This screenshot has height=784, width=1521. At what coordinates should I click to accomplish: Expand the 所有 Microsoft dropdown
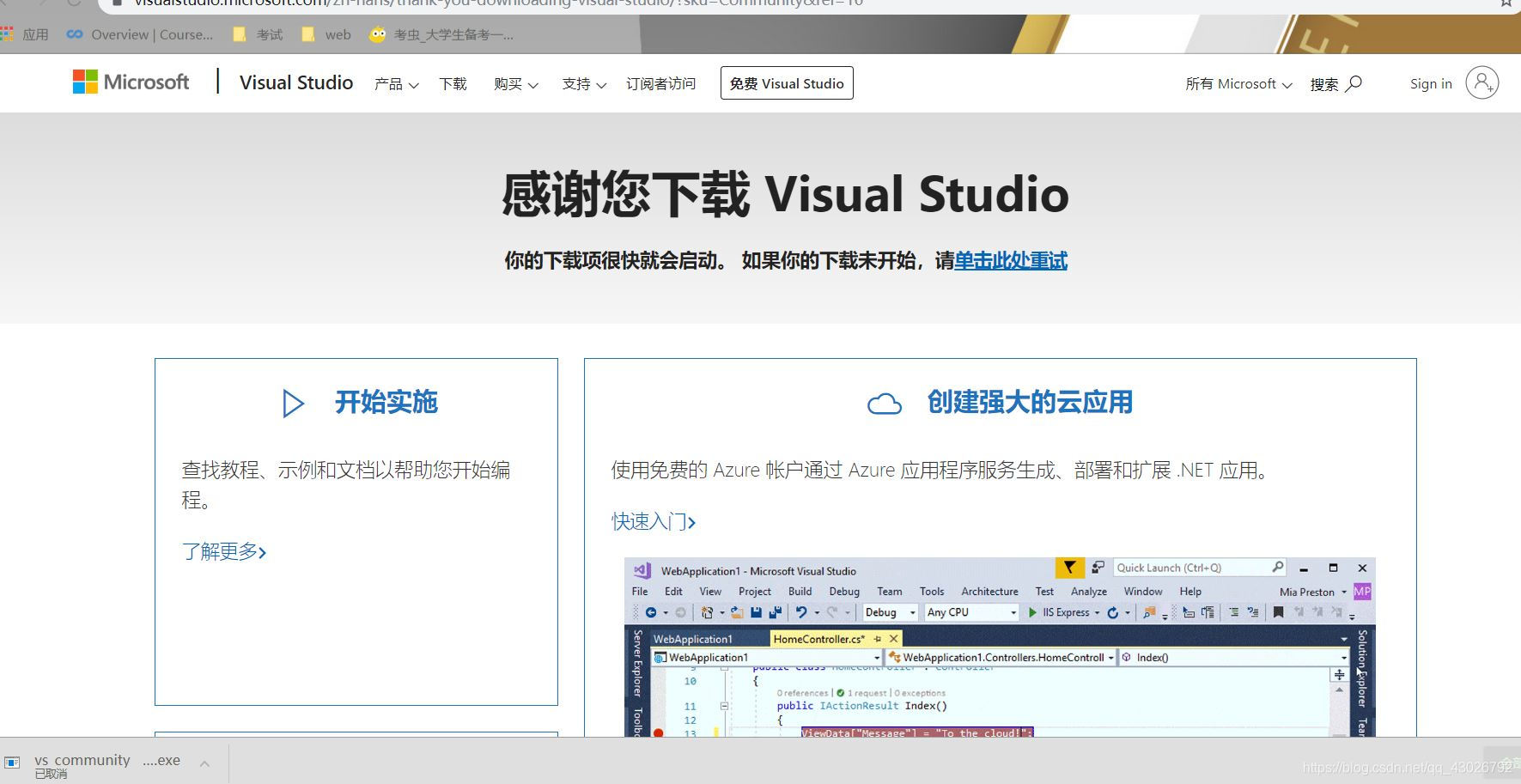[1238, 83]
